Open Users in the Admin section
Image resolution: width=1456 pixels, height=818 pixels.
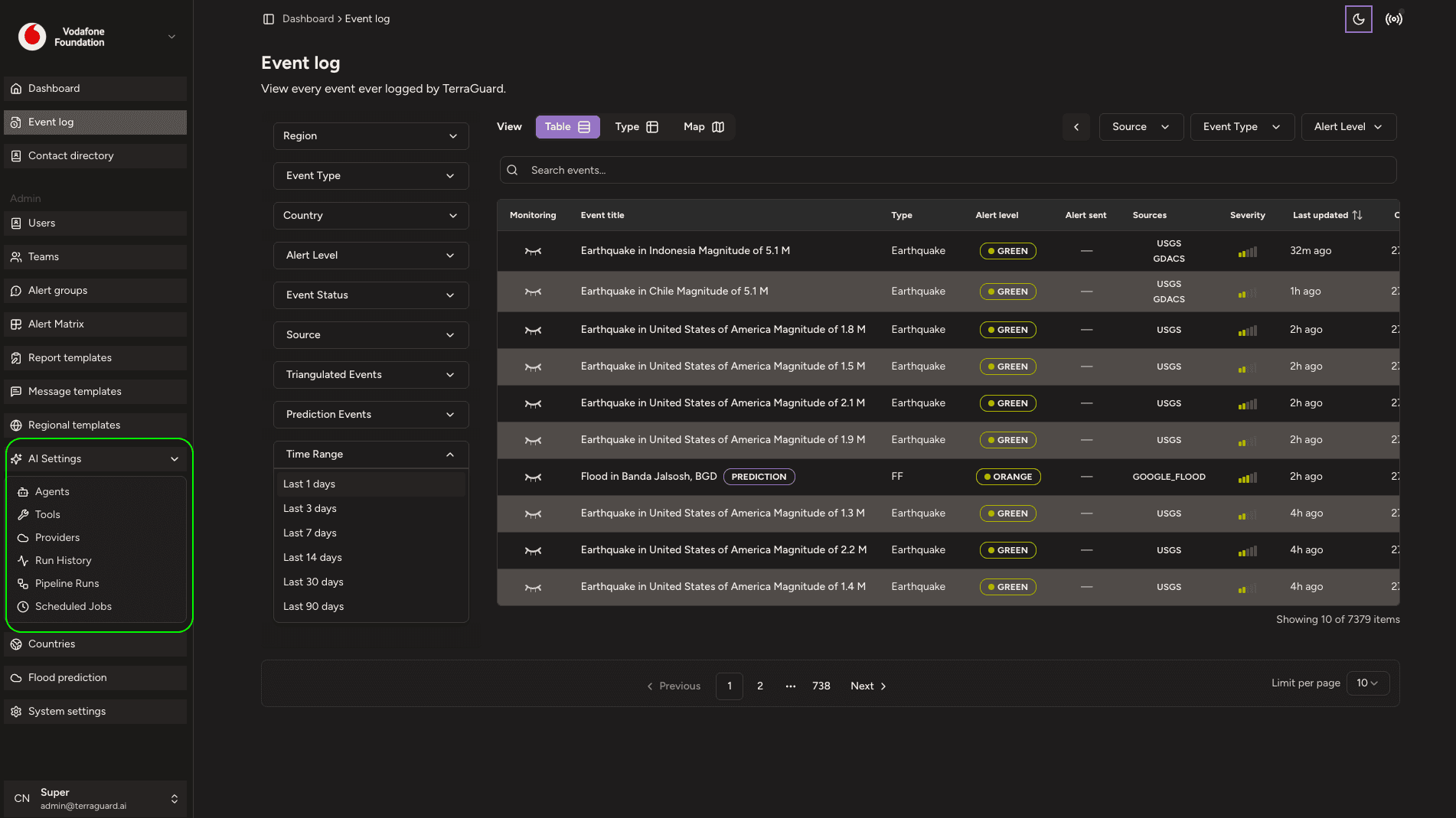pyautogui.click(x=95, y=223)
